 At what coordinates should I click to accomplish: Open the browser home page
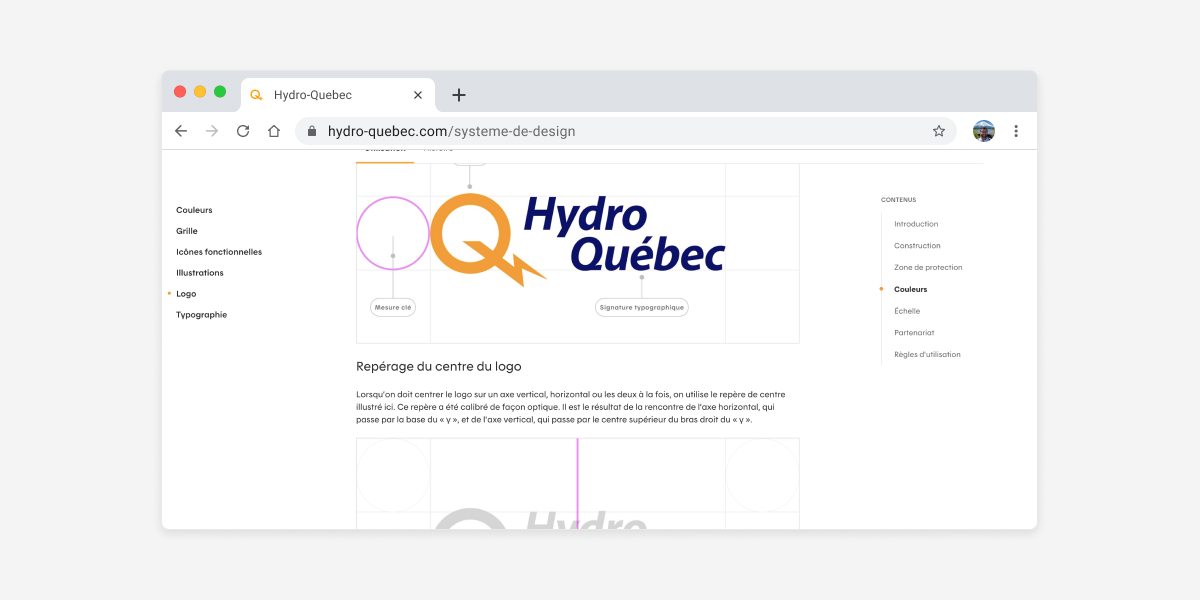click(x=274, y=131)
